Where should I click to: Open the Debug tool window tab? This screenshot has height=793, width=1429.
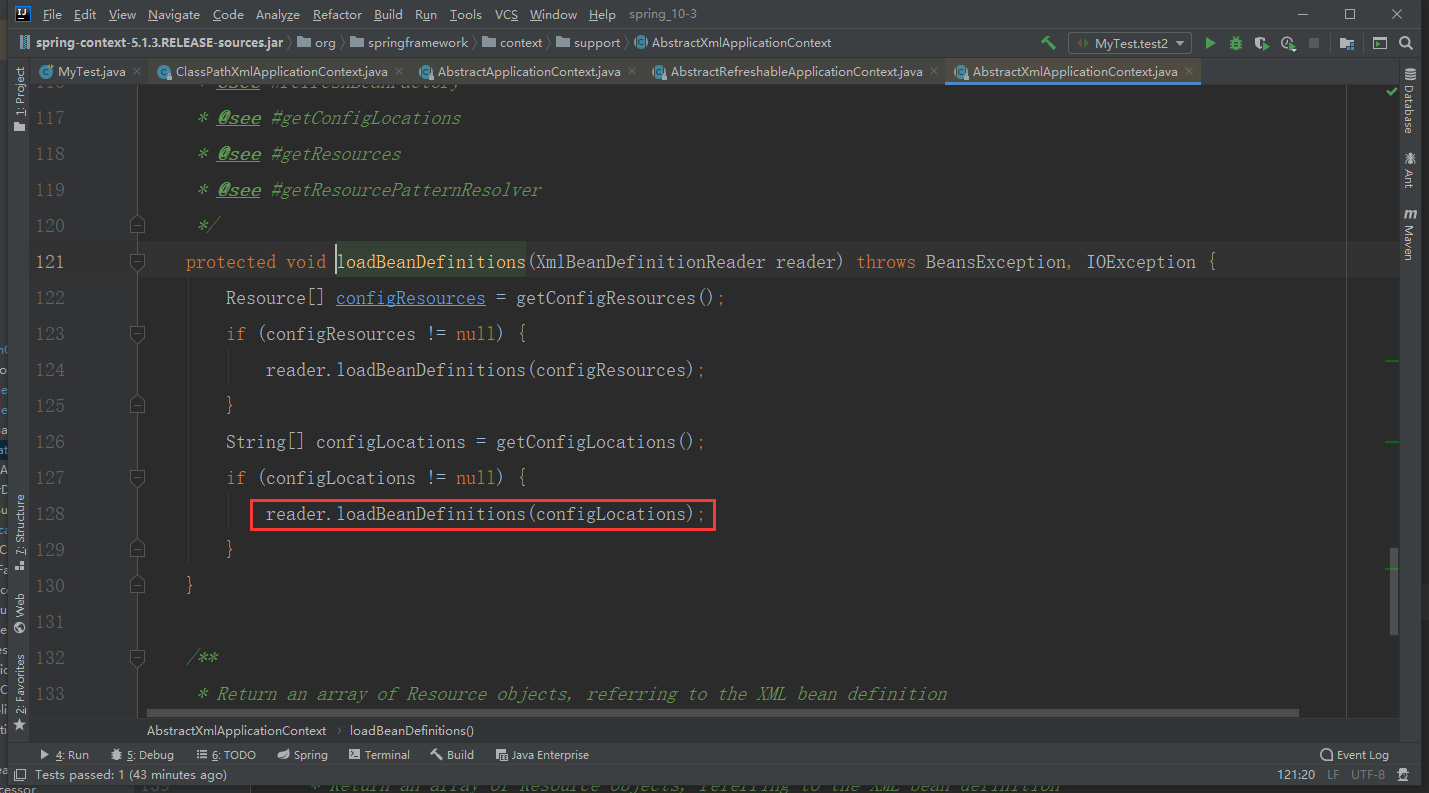click(142, 755)
